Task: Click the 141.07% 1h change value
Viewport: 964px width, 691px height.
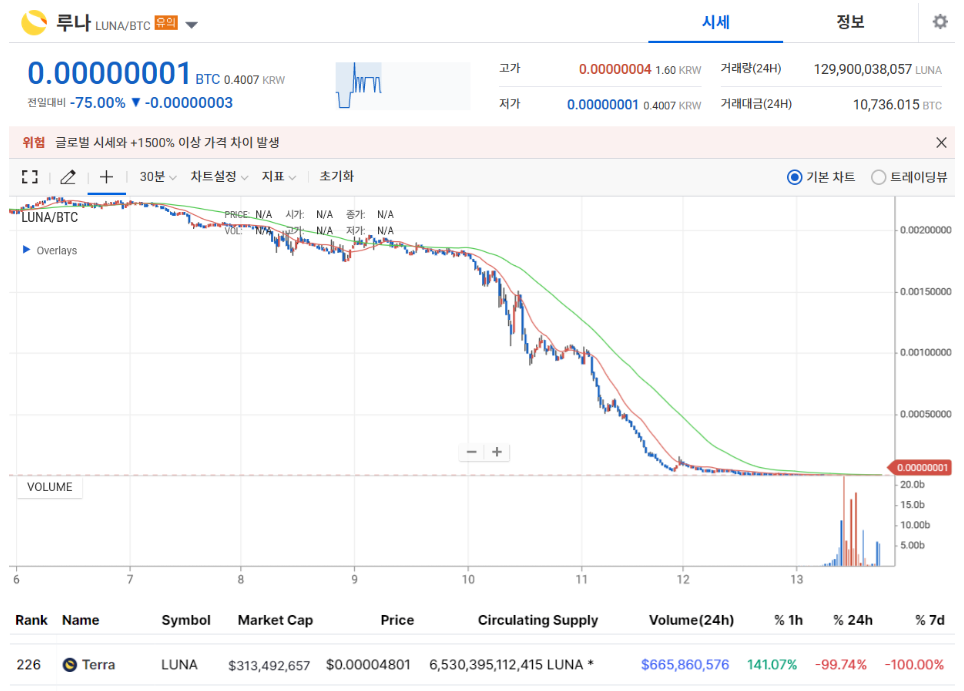Action: pyautogui.click(x=772, y=665)
